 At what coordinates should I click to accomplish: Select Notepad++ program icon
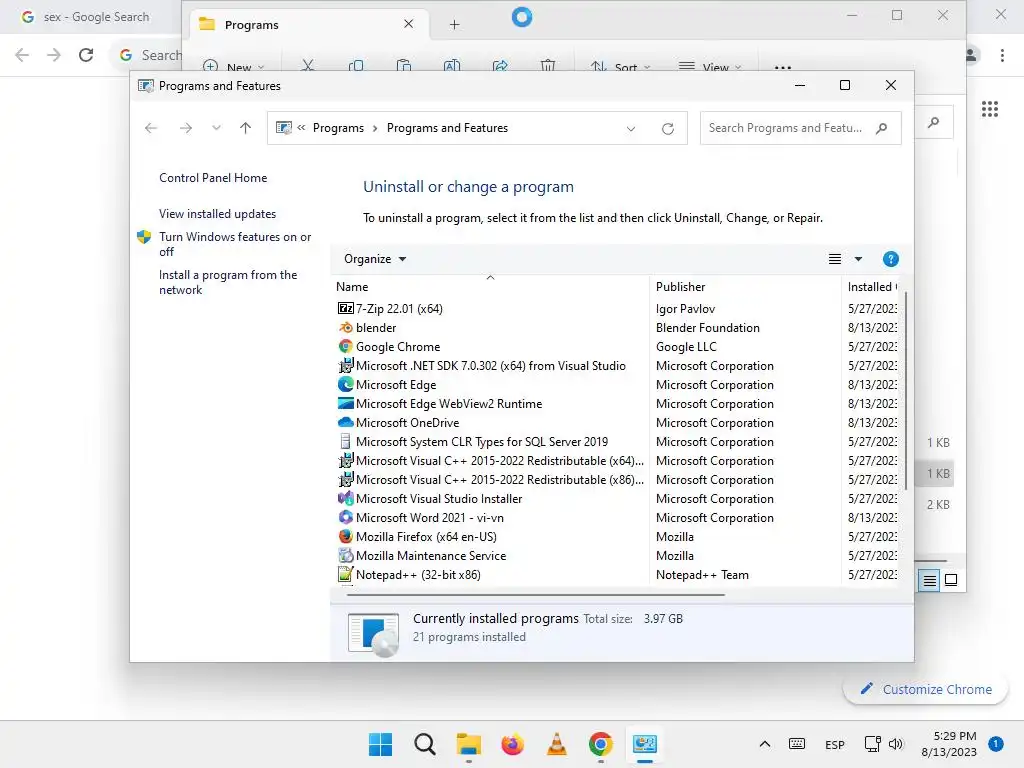[345, 575]
